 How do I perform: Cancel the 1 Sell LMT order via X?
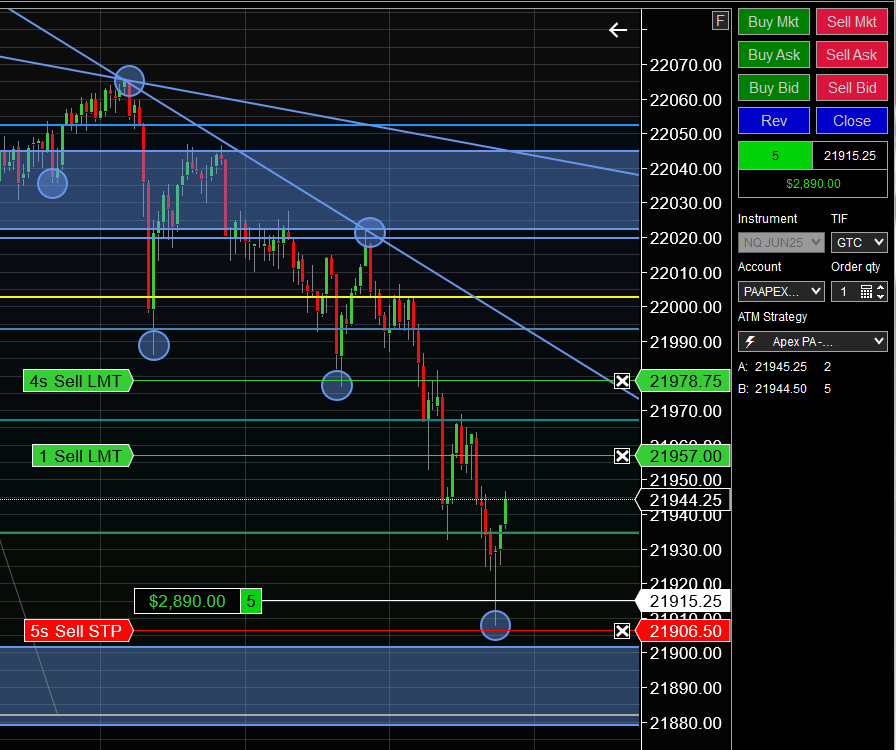622,456
